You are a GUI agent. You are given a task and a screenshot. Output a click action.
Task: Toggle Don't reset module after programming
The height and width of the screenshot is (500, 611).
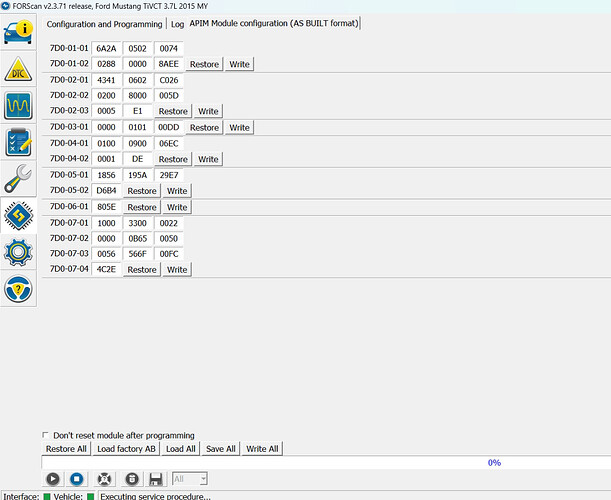click(46, 435)
